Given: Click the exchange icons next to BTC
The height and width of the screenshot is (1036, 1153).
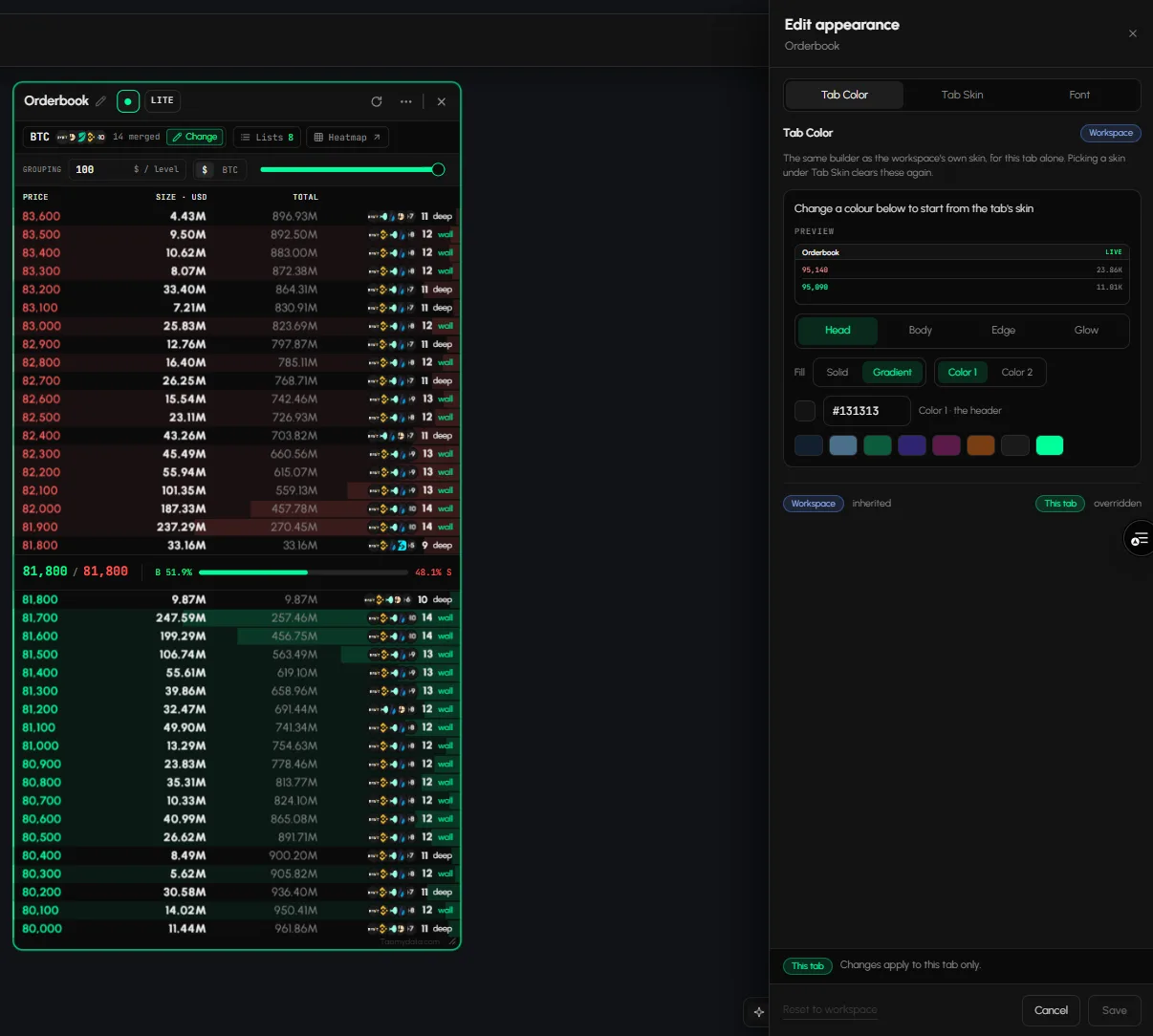Looking at the screenshot, I should [x=81, y=137].
